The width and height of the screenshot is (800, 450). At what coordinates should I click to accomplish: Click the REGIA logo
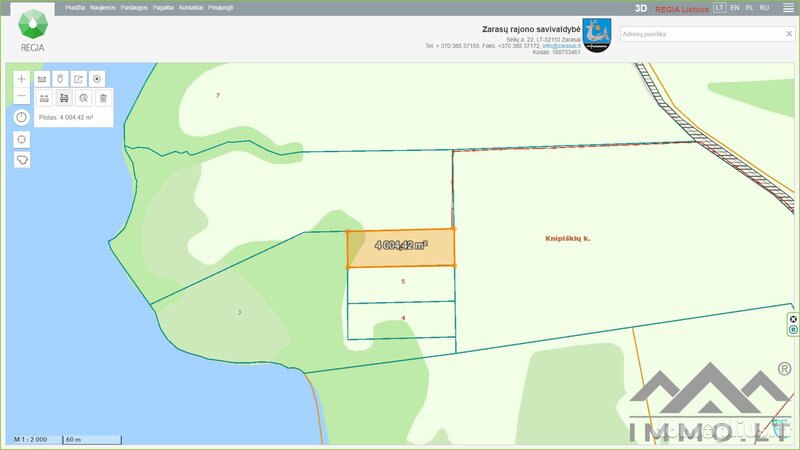tap(33, 31)
